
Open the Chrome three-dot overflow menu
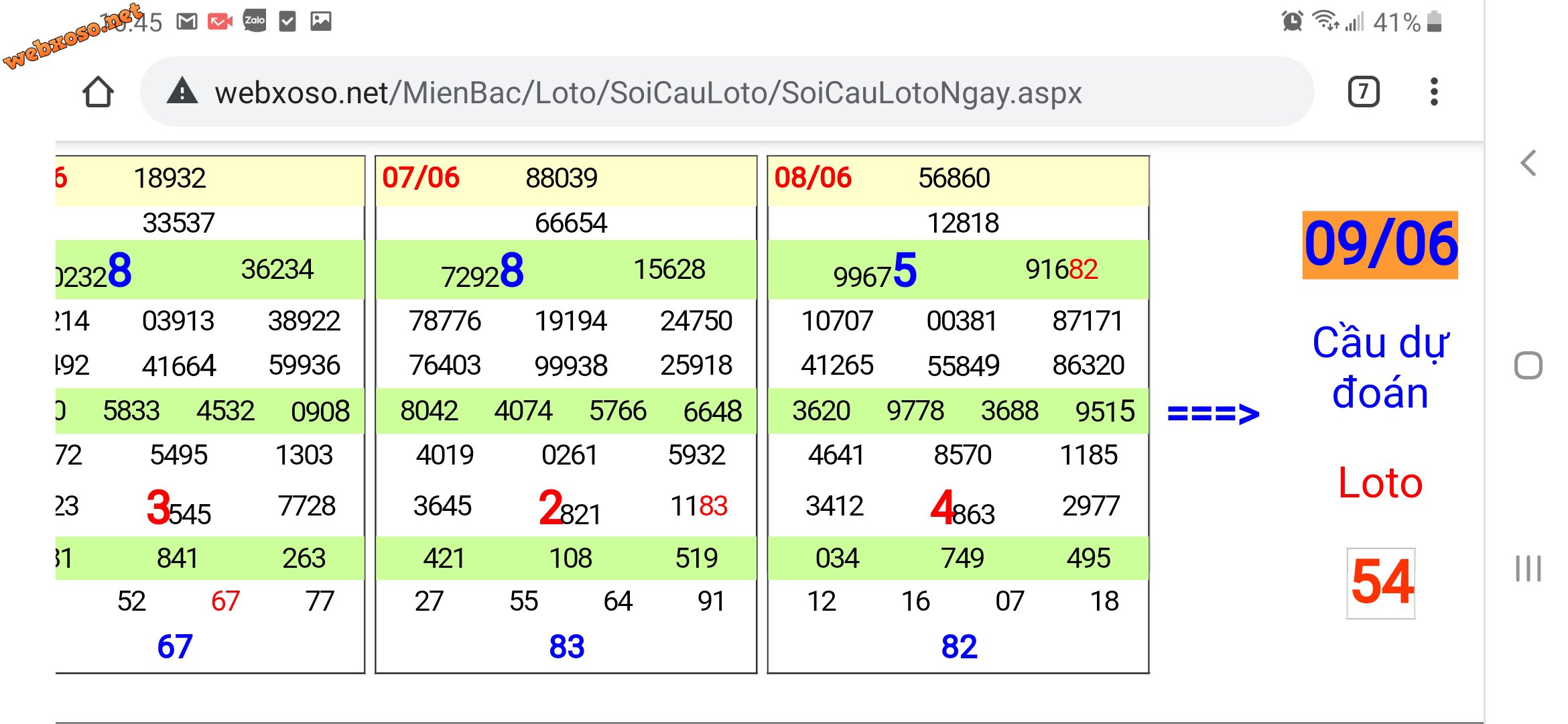click(x=1433, y=92)
